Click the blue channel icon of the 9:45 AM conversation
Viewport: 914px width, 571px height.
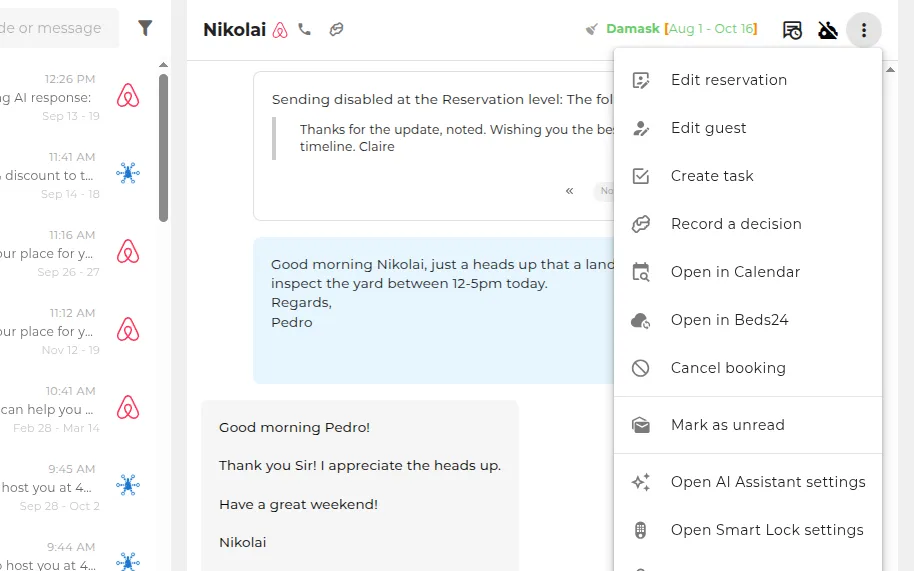128,485
